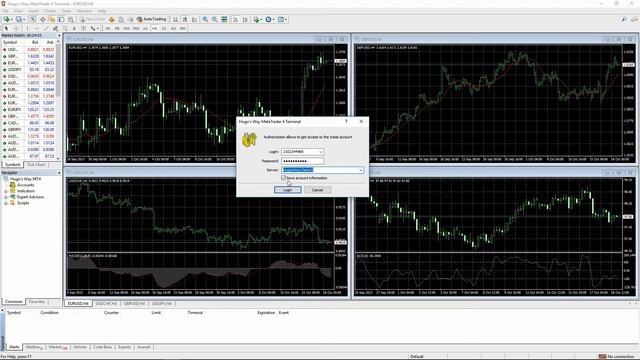Click the Password input field

302,161
